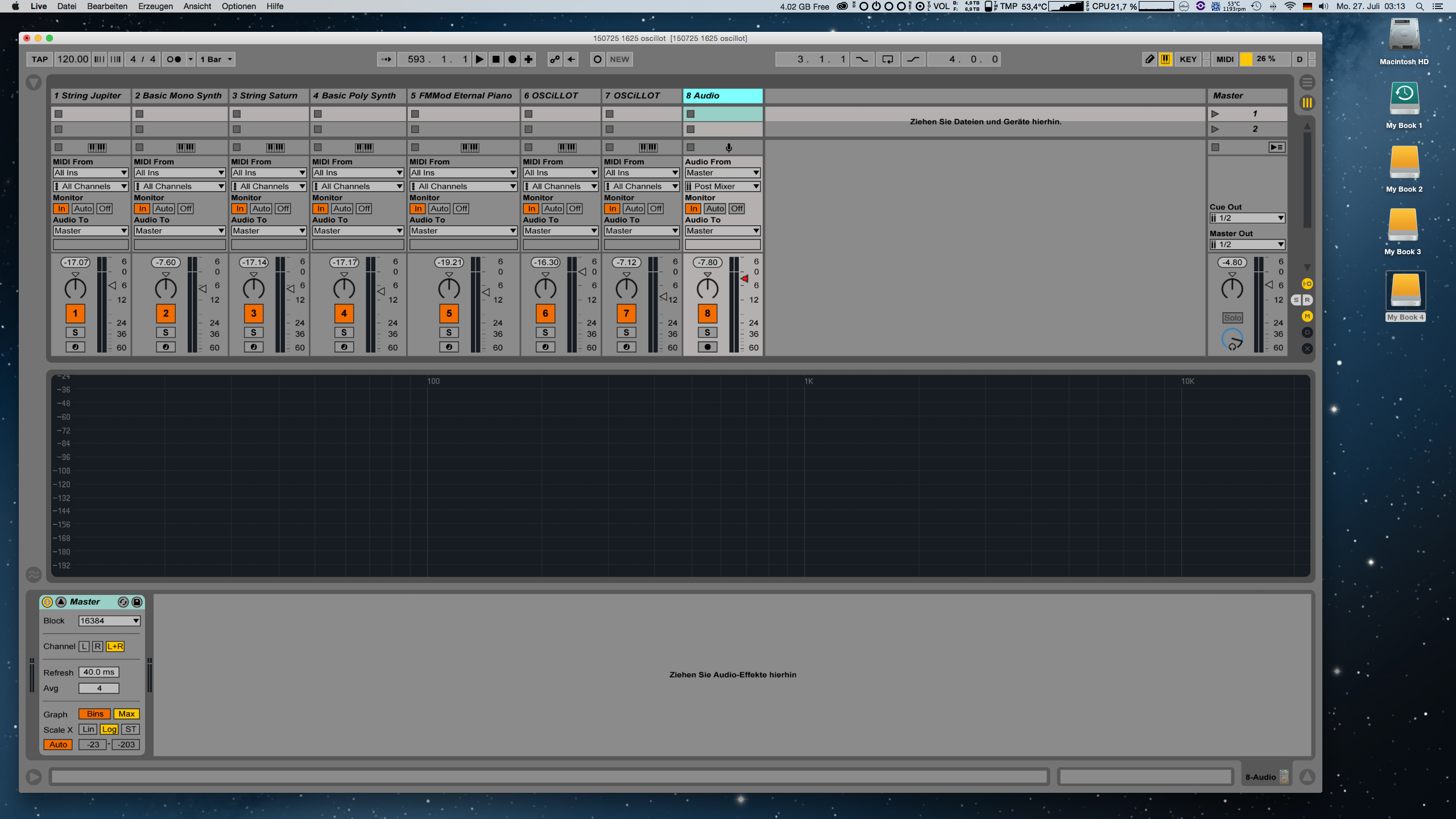1456x819 pixels.
Task: Toggle Punch-Out switch
Action: click(x=913, y=59)
